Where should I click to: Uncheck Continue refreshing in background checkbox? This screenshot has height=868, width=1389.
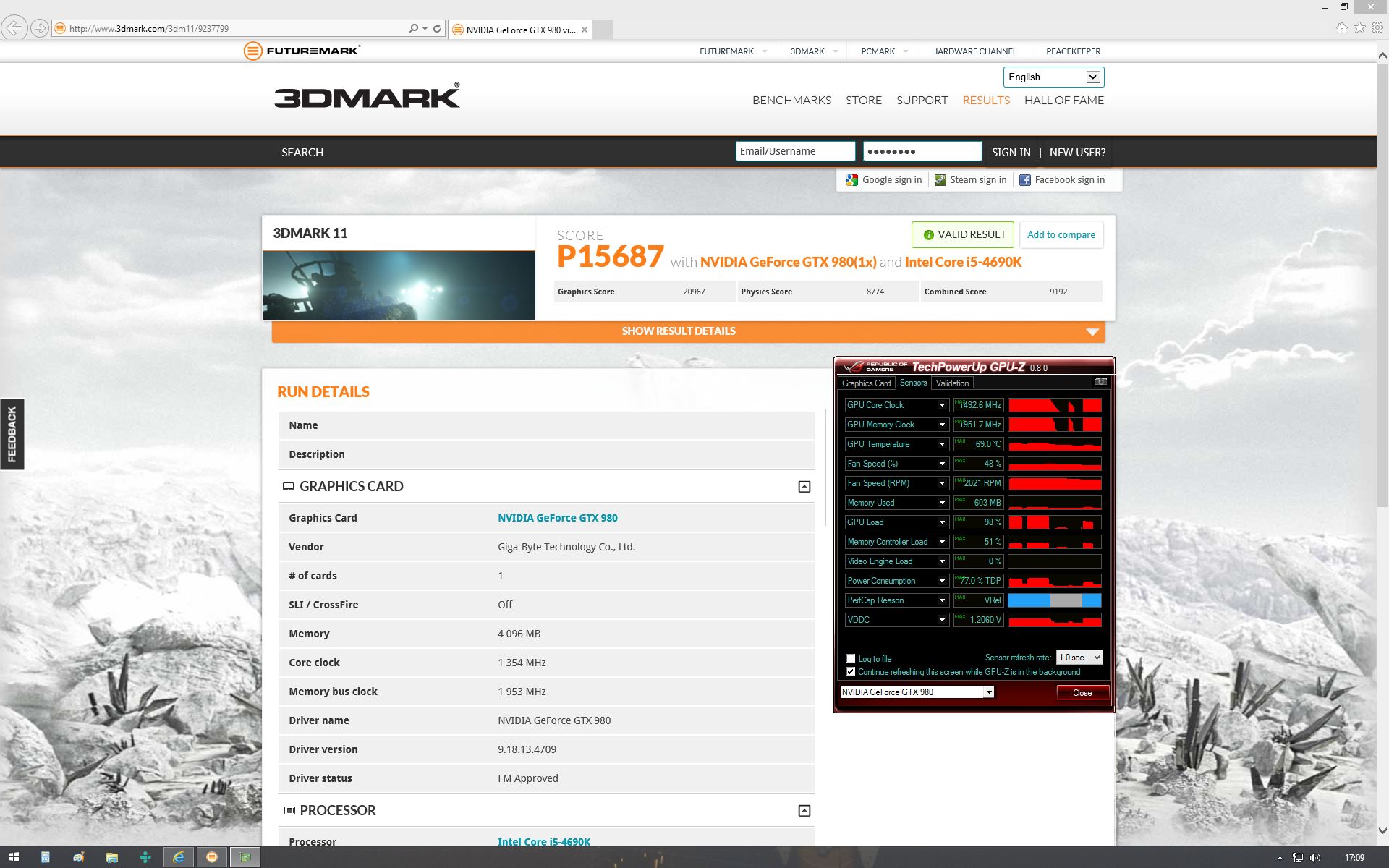(x=851, y=672)
